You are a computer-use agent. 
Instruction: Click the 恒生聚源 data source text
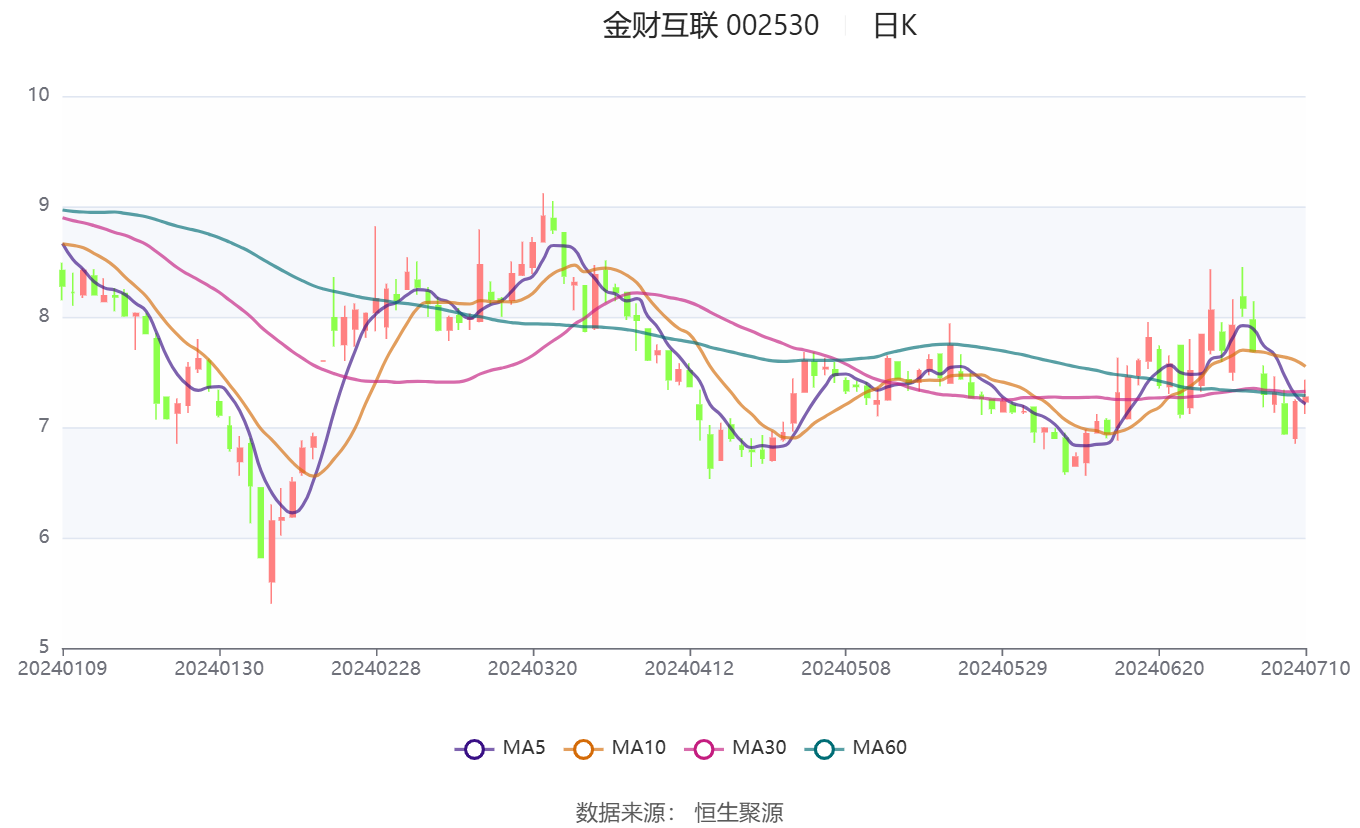coord(739,812)
